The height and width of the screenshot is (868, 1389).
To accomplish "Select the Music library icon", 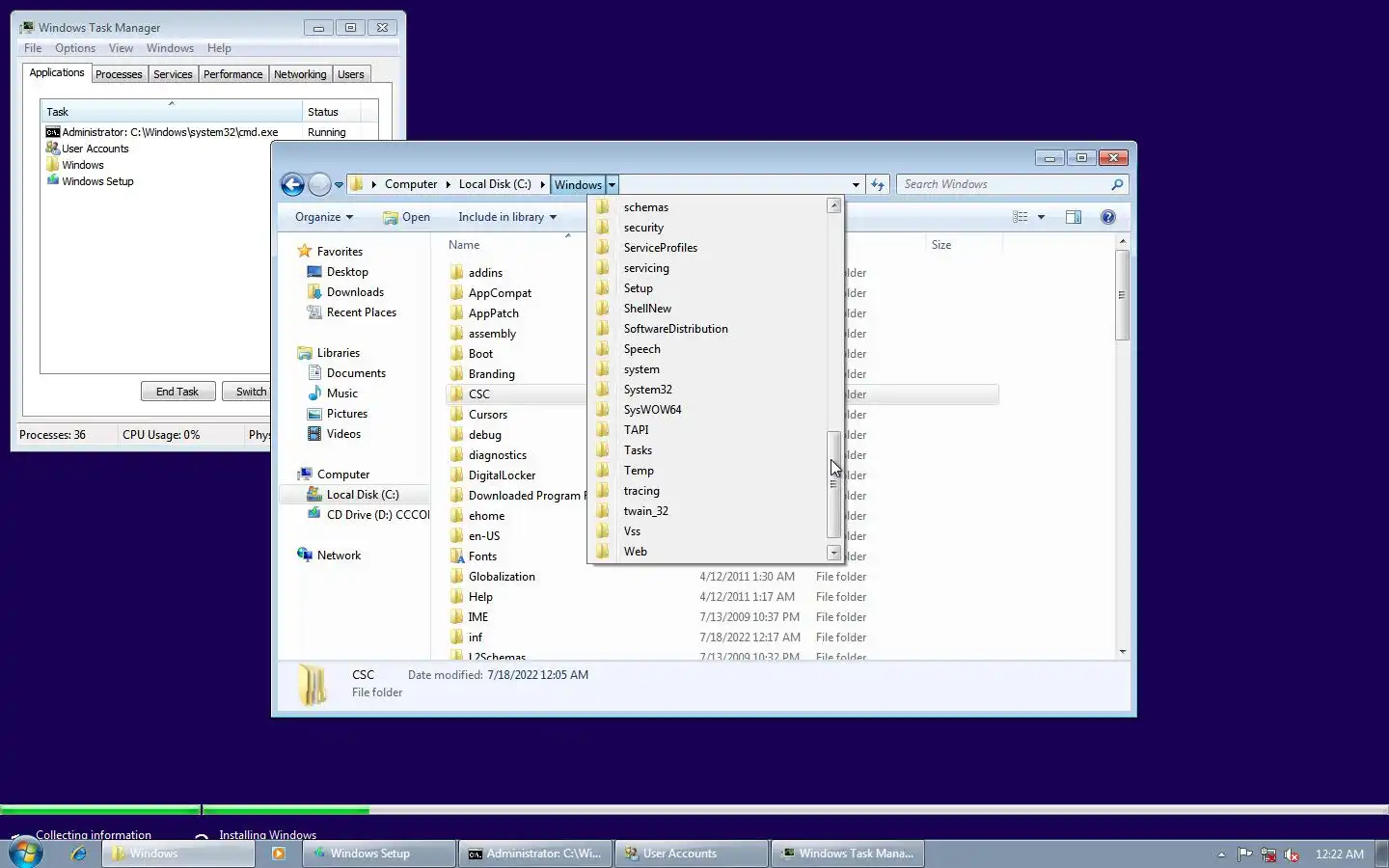I will click(x=314, y=393).
